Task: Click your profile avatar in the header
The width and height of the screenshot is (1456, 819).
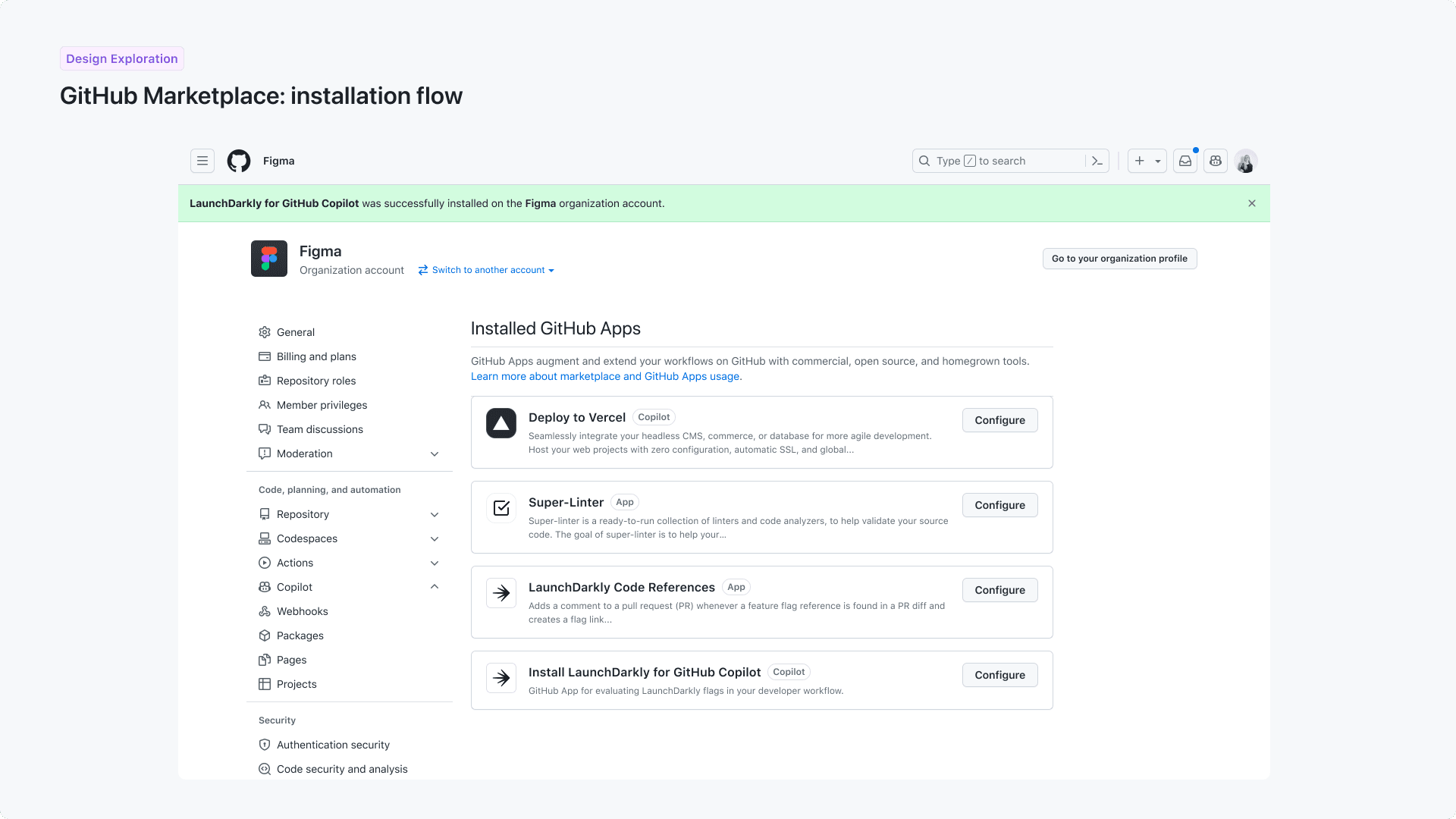Action: (x=1245, y=161)
